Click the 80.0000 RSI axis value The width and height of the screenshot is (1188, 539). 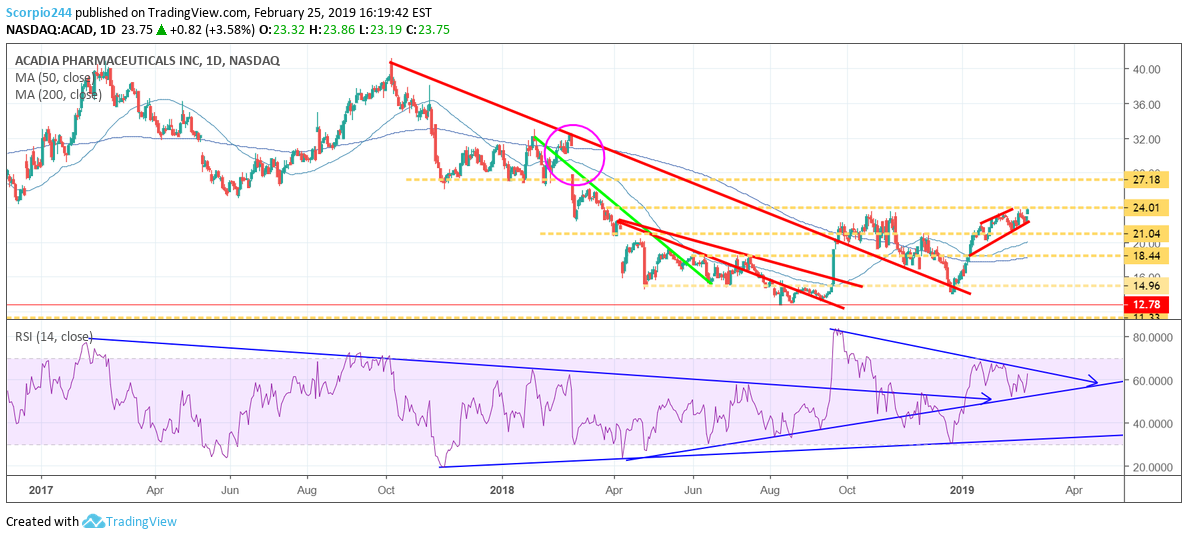[x=1153, y=337]
